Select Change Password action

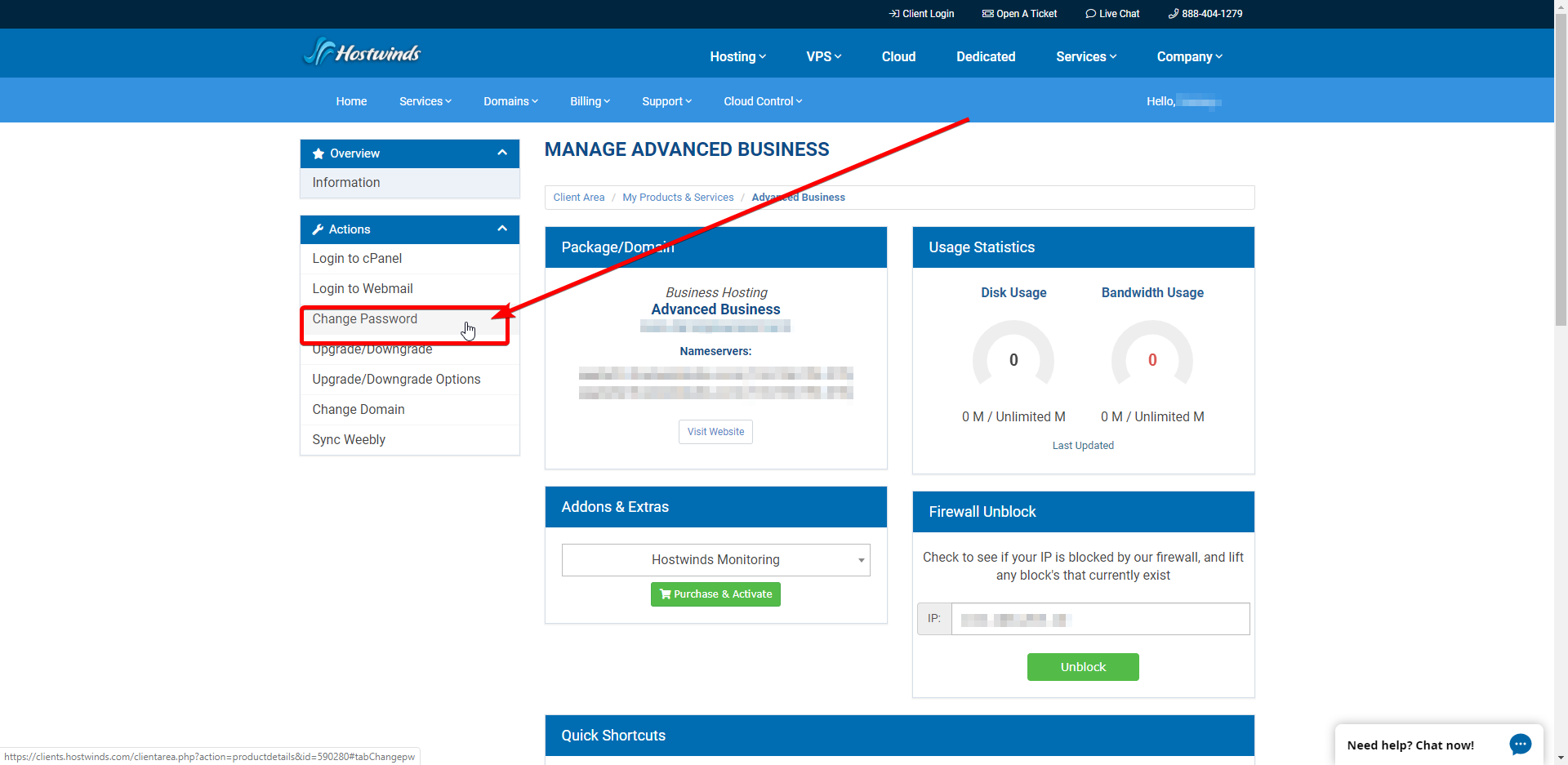tap(410, 319)
